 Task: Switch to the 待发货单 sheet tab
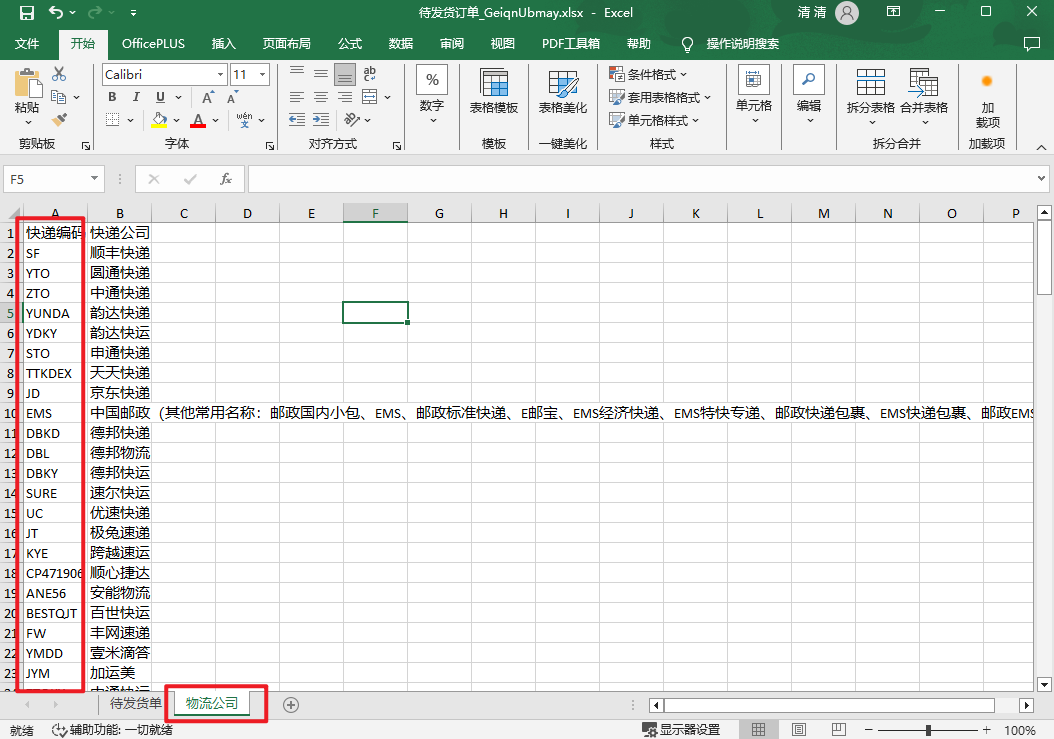pyautogui.click(x=135, y=704)
